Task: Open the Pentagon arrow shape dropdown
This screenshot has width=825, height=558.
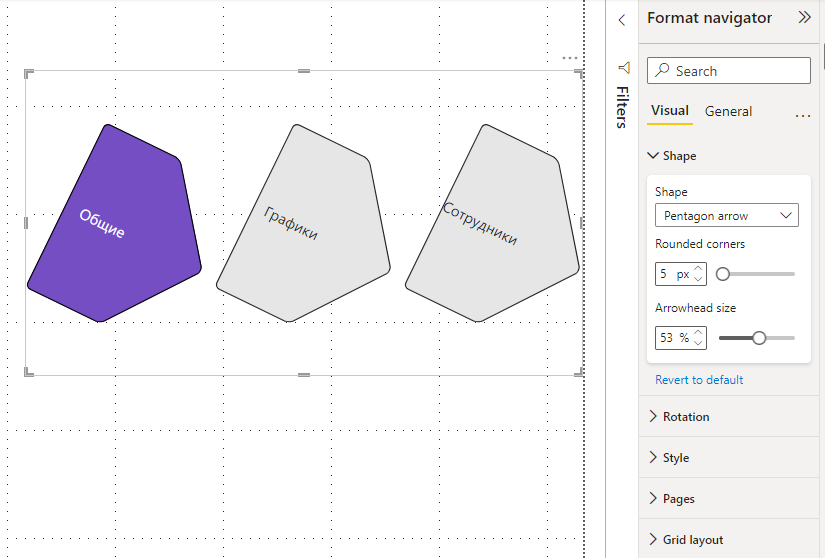Action: [727, 215]
